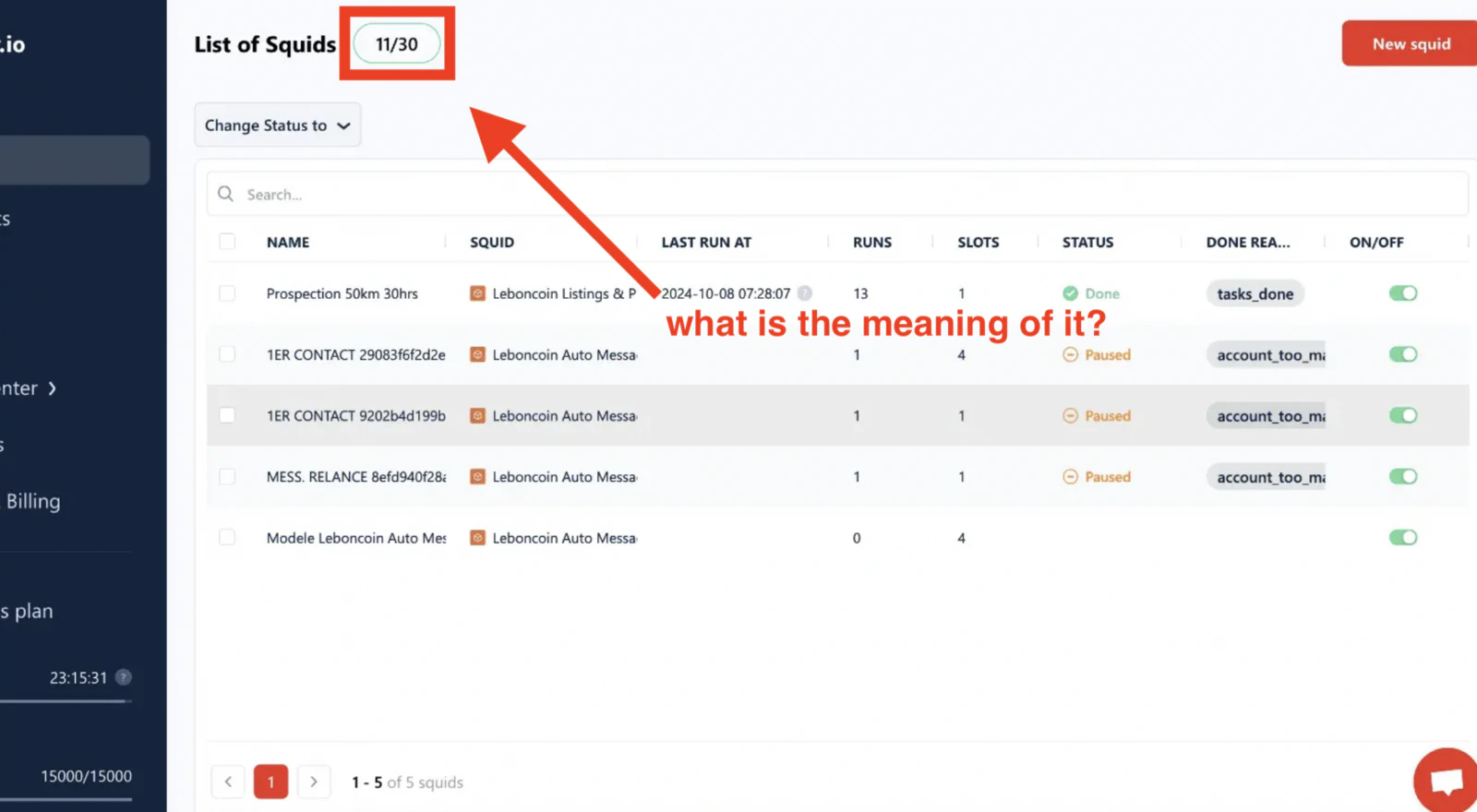Go to the previous page arrow

pyautogui.click(x=228, y=782)
